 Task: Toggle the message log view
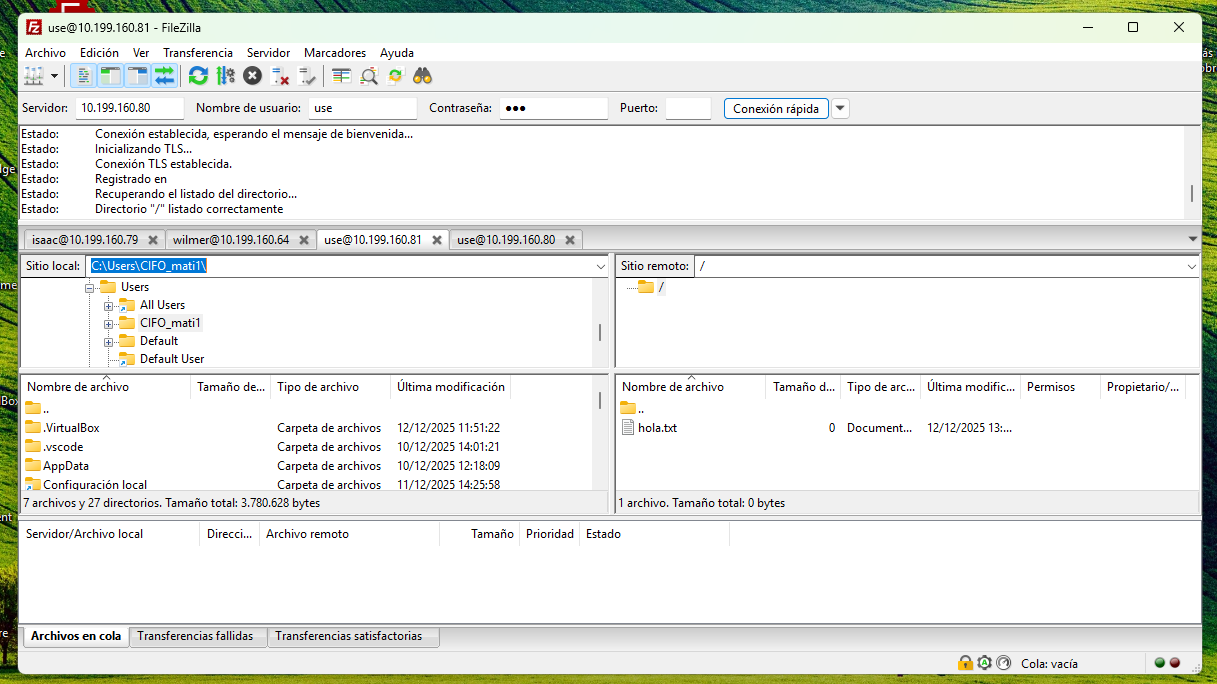point(84,76)
